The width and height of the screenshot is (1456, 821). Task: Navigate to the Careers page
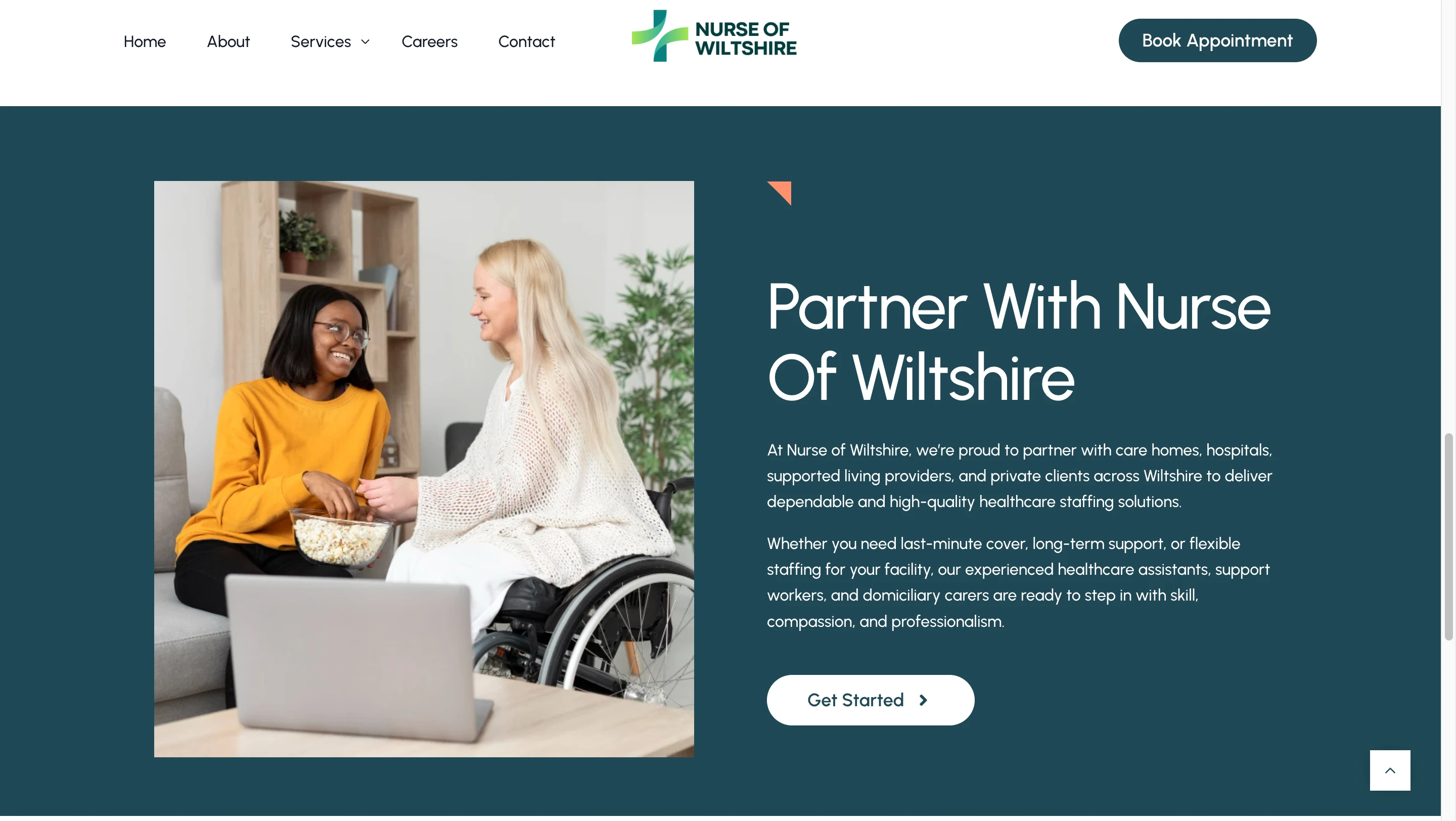click(x=430, y=41)
